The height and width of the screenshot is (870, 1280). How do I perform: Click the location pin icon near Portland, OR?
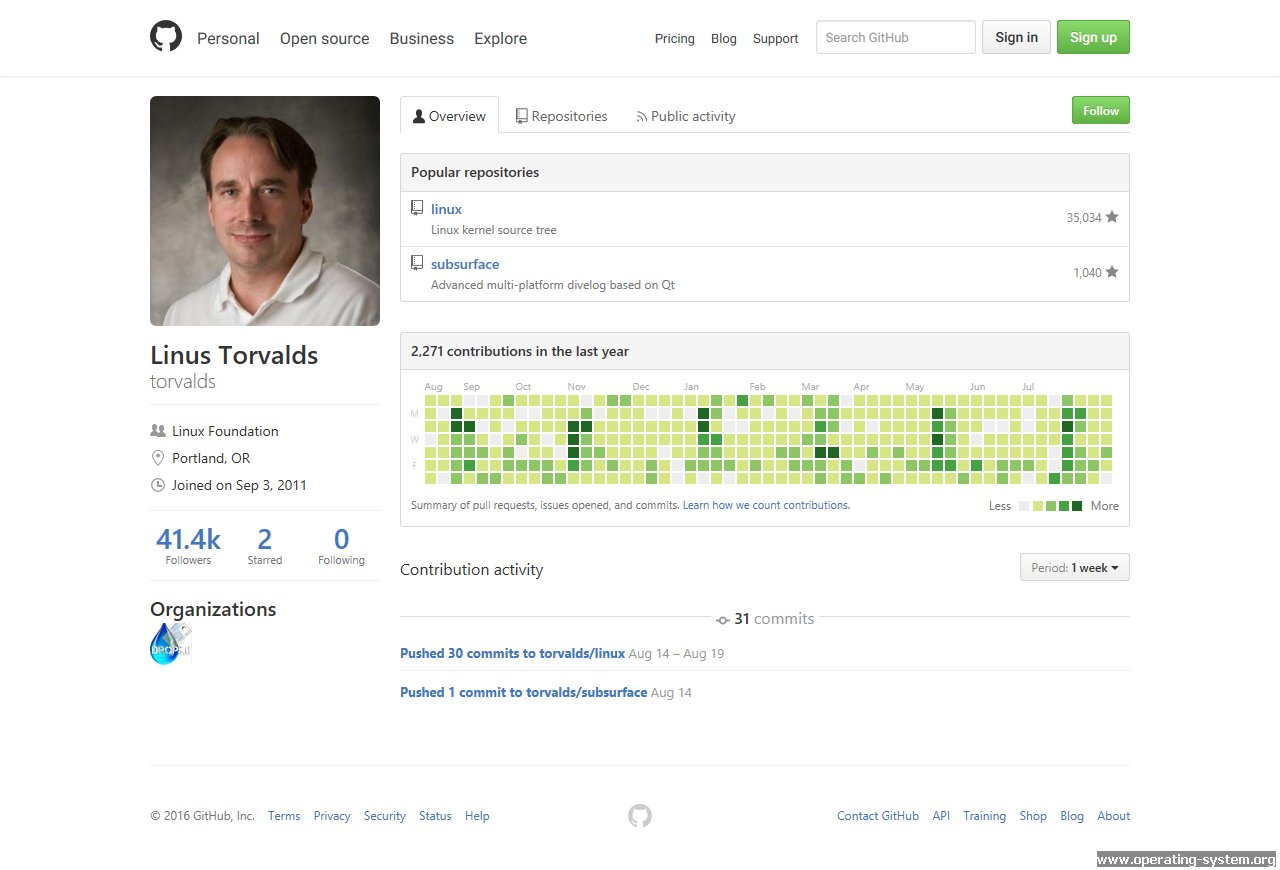(158, 458)
